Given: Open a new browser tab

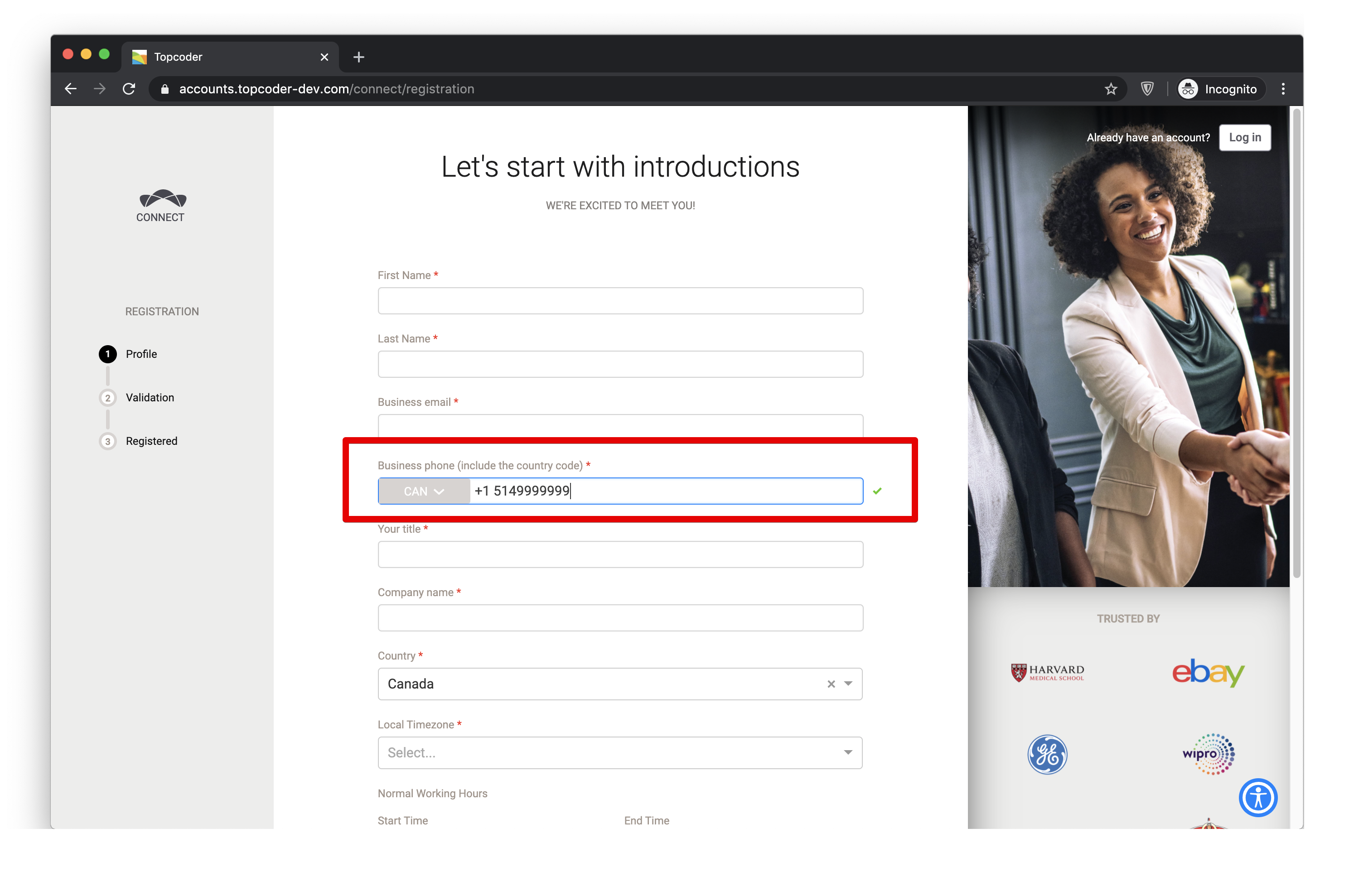Looking at the screenshot, I should [358, 57].
